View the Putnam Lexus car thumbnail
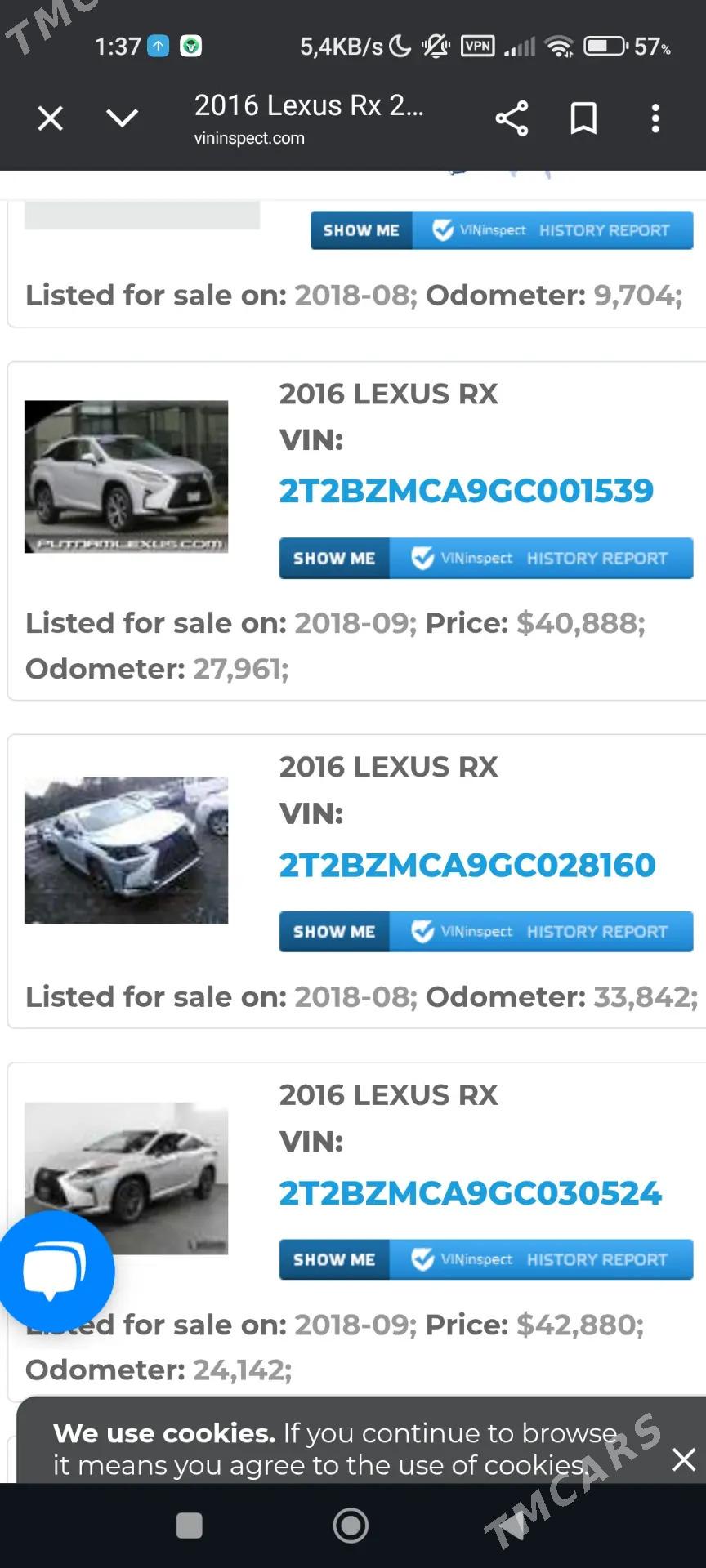Image resolution: width=706 pixels, height=1568 pixels. tap(127, 477)
